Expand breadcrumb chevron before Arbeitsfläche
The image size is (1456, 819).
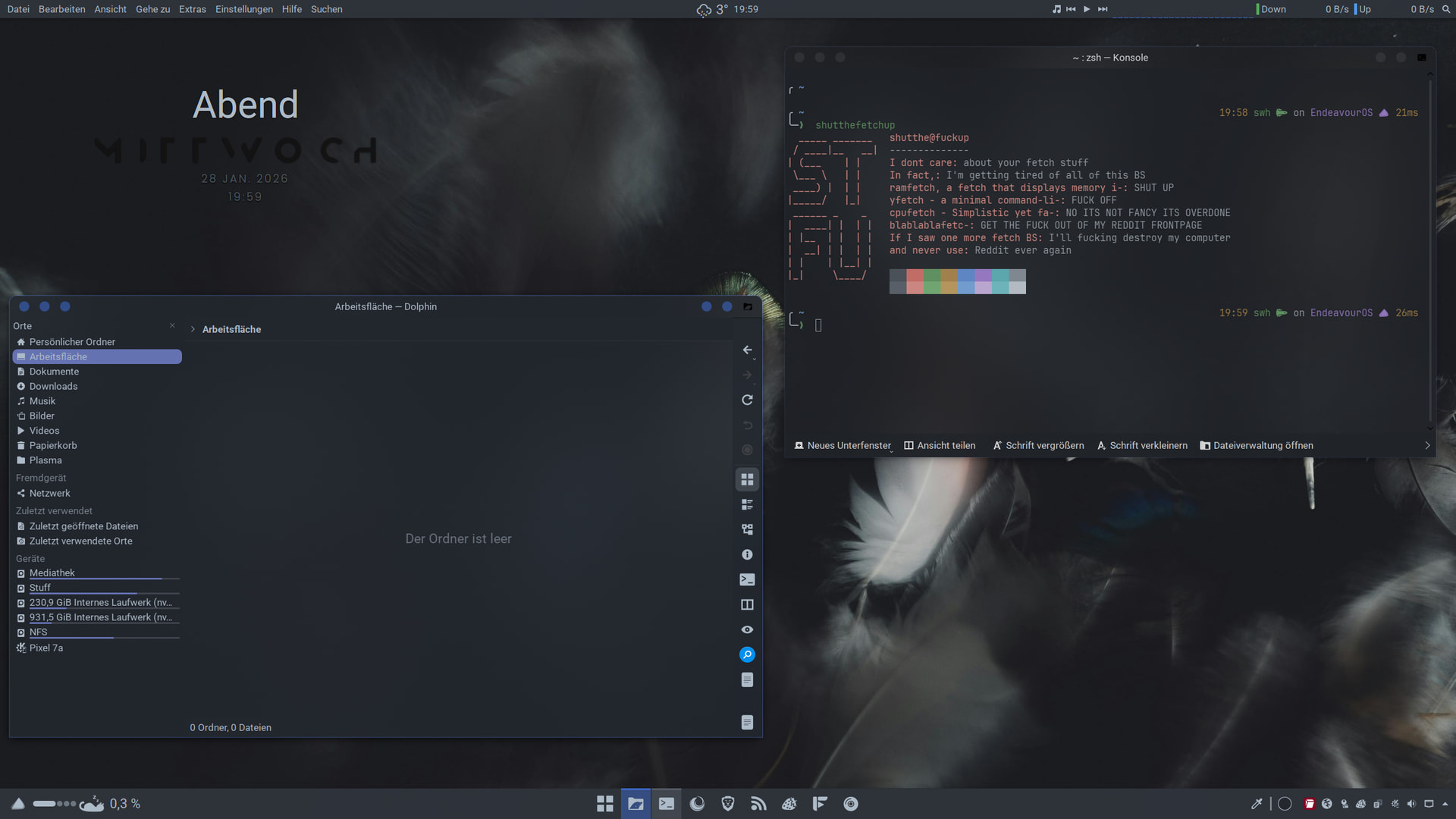coord(193,329)
